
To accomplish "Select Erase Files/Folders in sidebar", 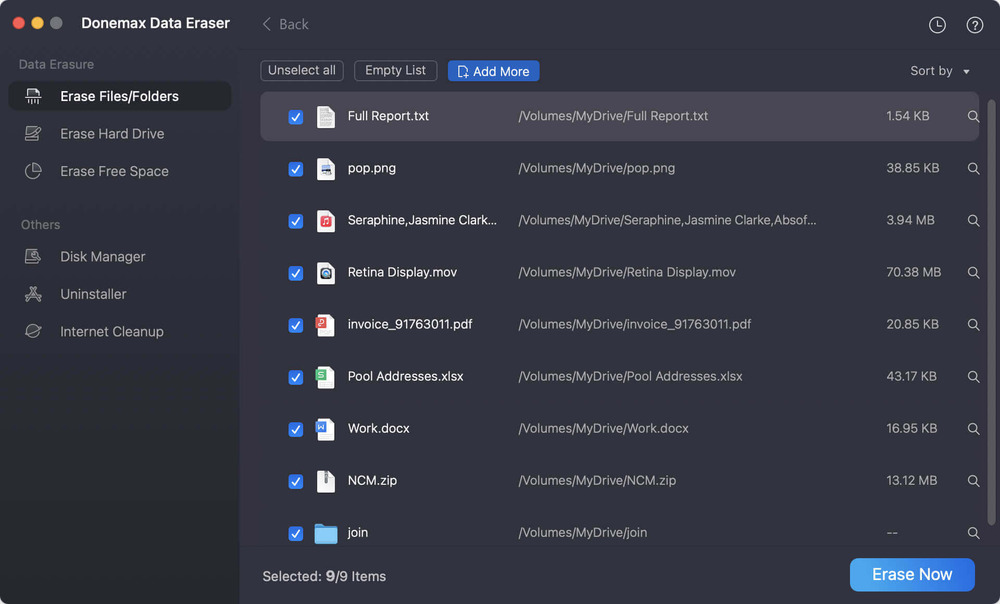I will coord(120,96).
